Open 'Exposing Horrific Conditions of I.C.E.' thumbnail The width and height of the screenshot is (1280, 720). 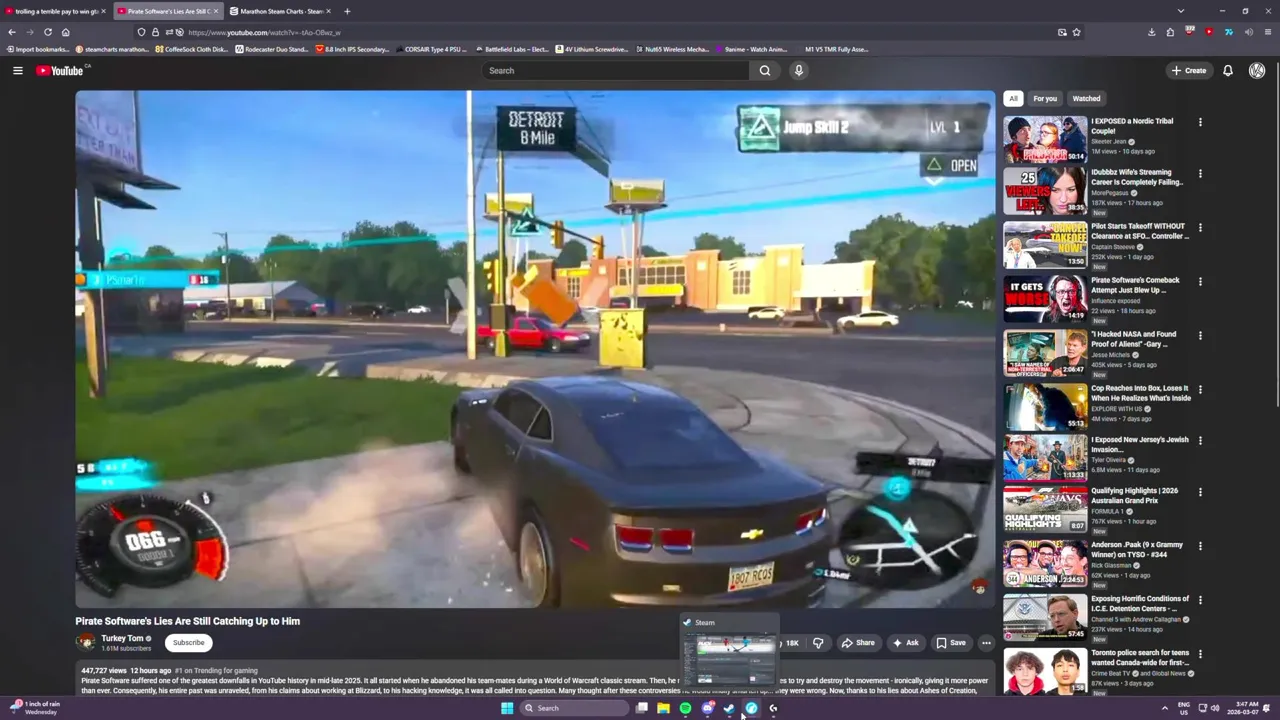click(1045, 617)
